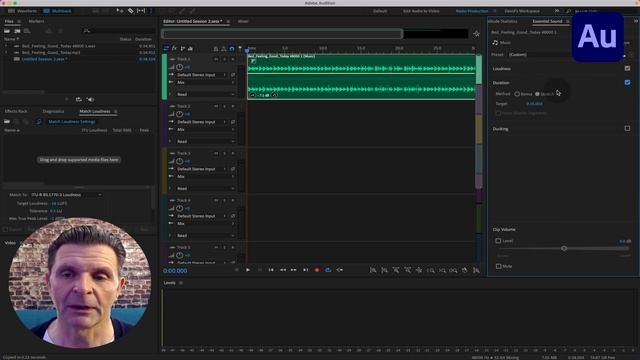Click the Zoom In amplitude icon

[x=373, y=270]
